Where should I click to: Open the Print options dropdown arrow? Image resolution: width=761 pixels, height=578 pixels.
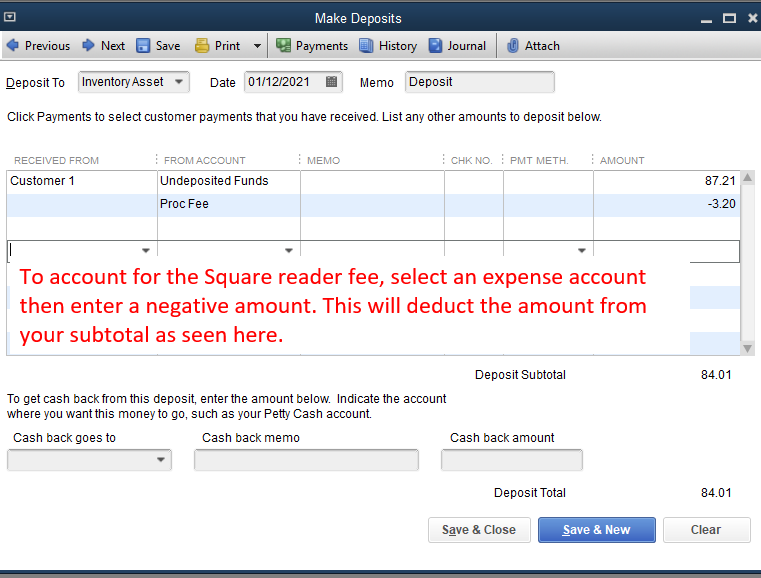pyautogui.click(x=257, y=46)
